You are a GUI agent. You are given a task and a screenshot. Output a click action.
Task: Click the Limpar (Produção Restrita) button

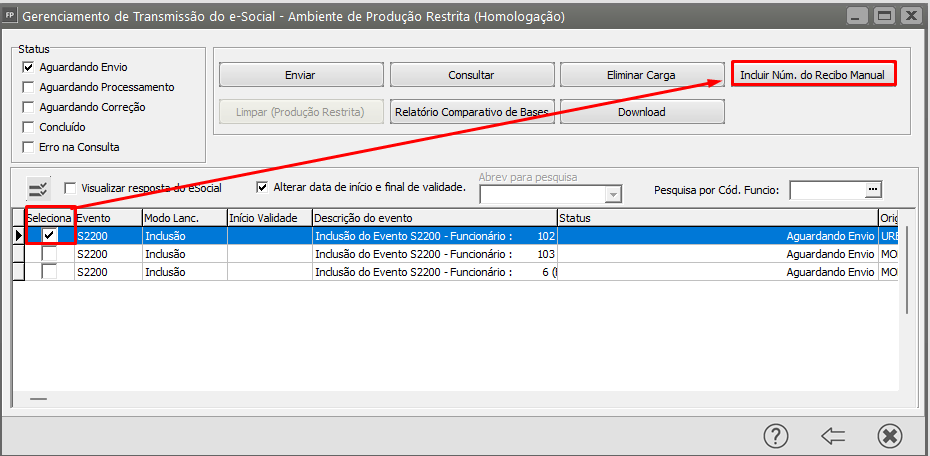click(x=300, y=111)
